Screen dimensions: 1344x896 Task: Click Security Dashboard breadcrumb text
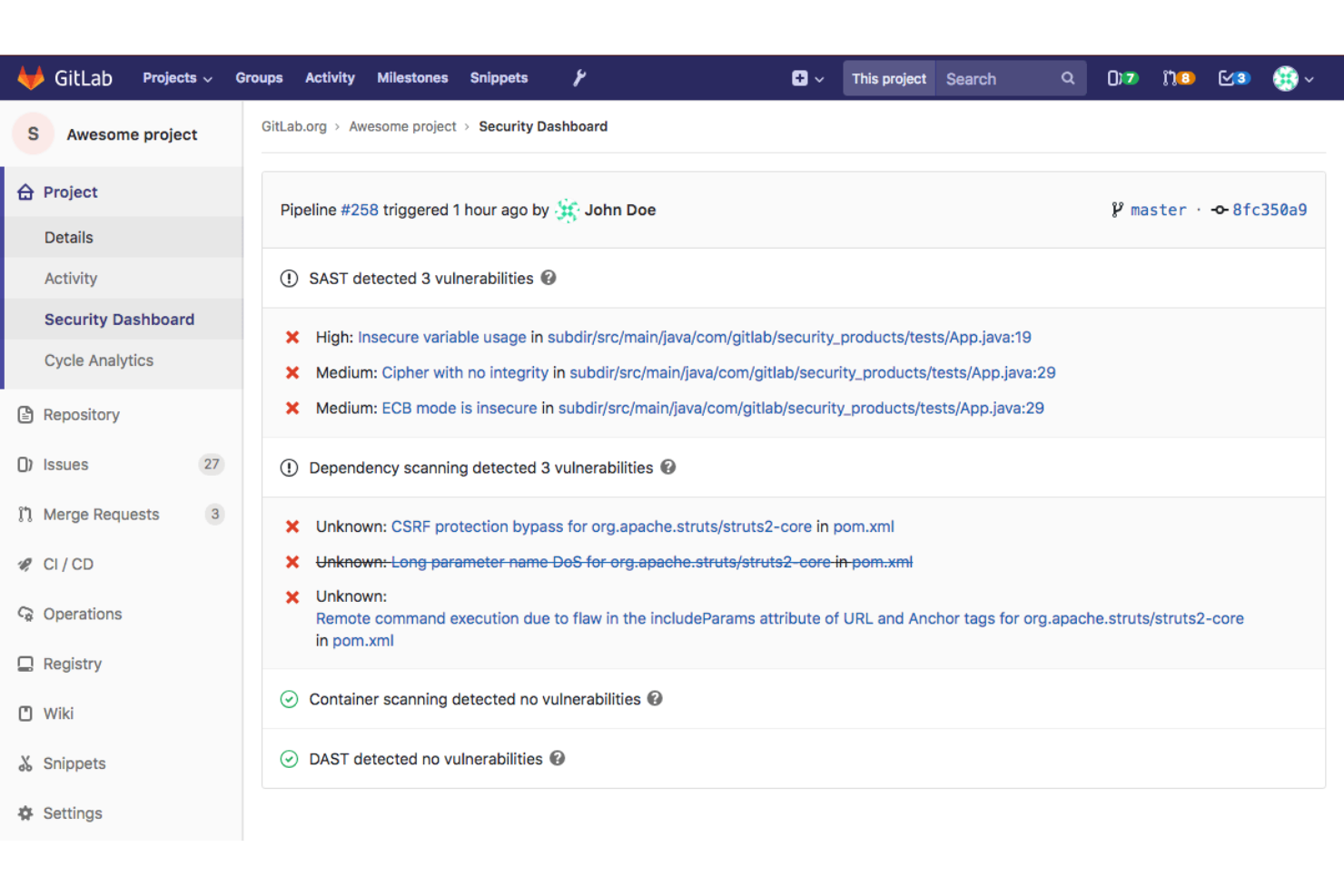(543, 126)
